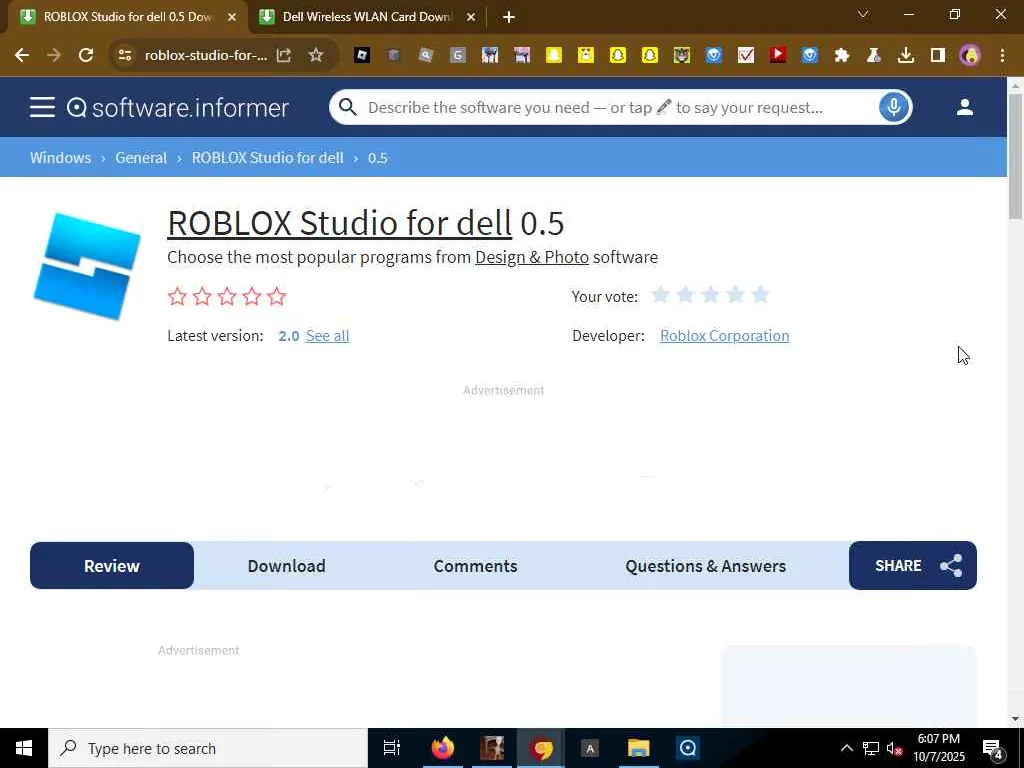
Task: Go back with the browser back arrow
Action: click(x=22, y=56)
